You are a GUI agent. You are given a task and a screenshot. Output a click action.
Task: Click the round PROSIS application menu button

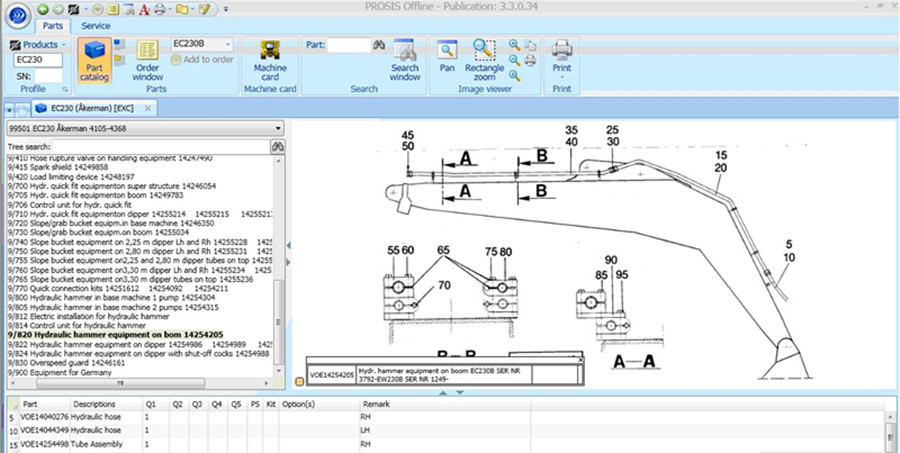(17, 16)
